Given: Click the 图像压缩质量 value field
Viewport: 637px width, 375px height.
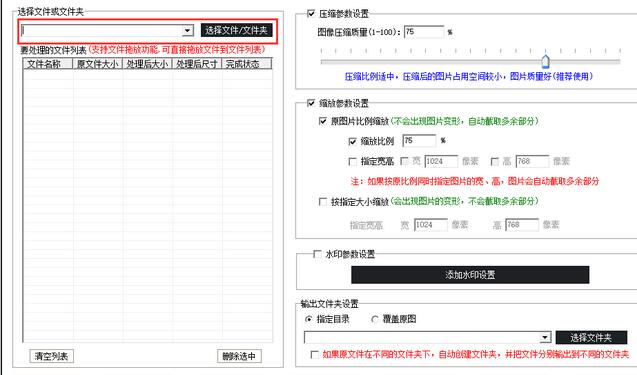Looking at the screenshot, I should coord(424,32).
